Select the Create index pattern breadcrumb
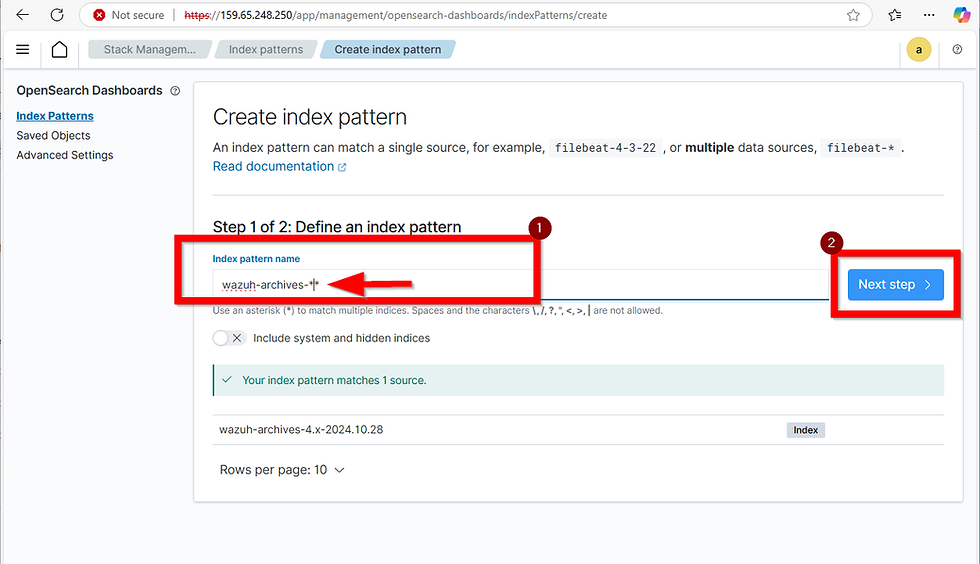The height and width of the screenshot is (564, 980). [x=388, y=49]
